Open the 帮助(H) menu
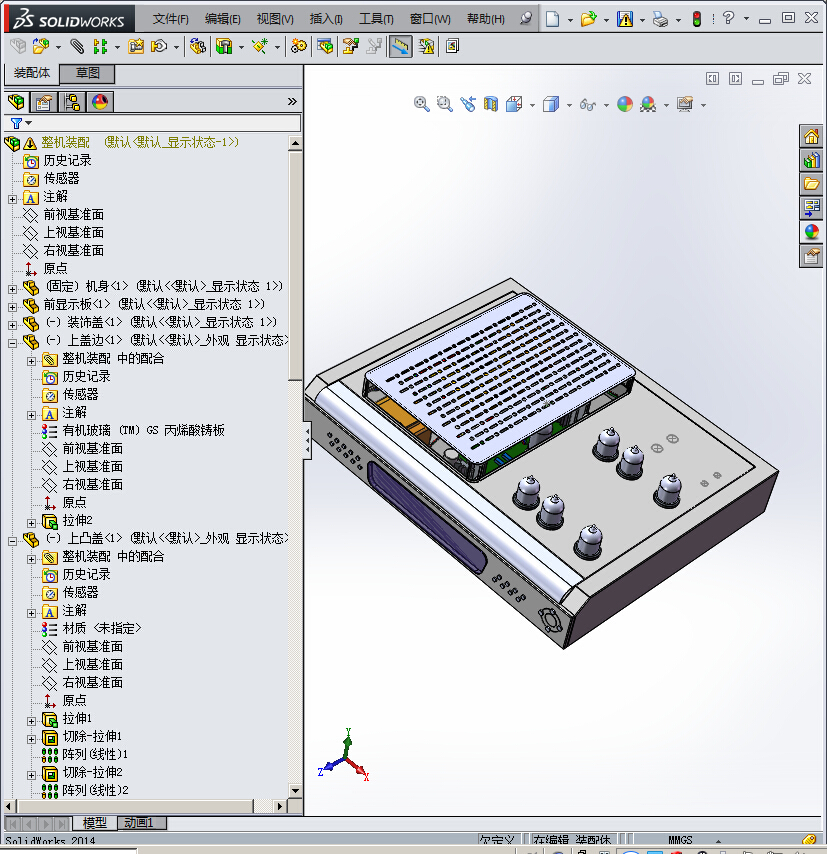Image resolution: width=827 pixels, height=854 pixels. pos(486,19)
